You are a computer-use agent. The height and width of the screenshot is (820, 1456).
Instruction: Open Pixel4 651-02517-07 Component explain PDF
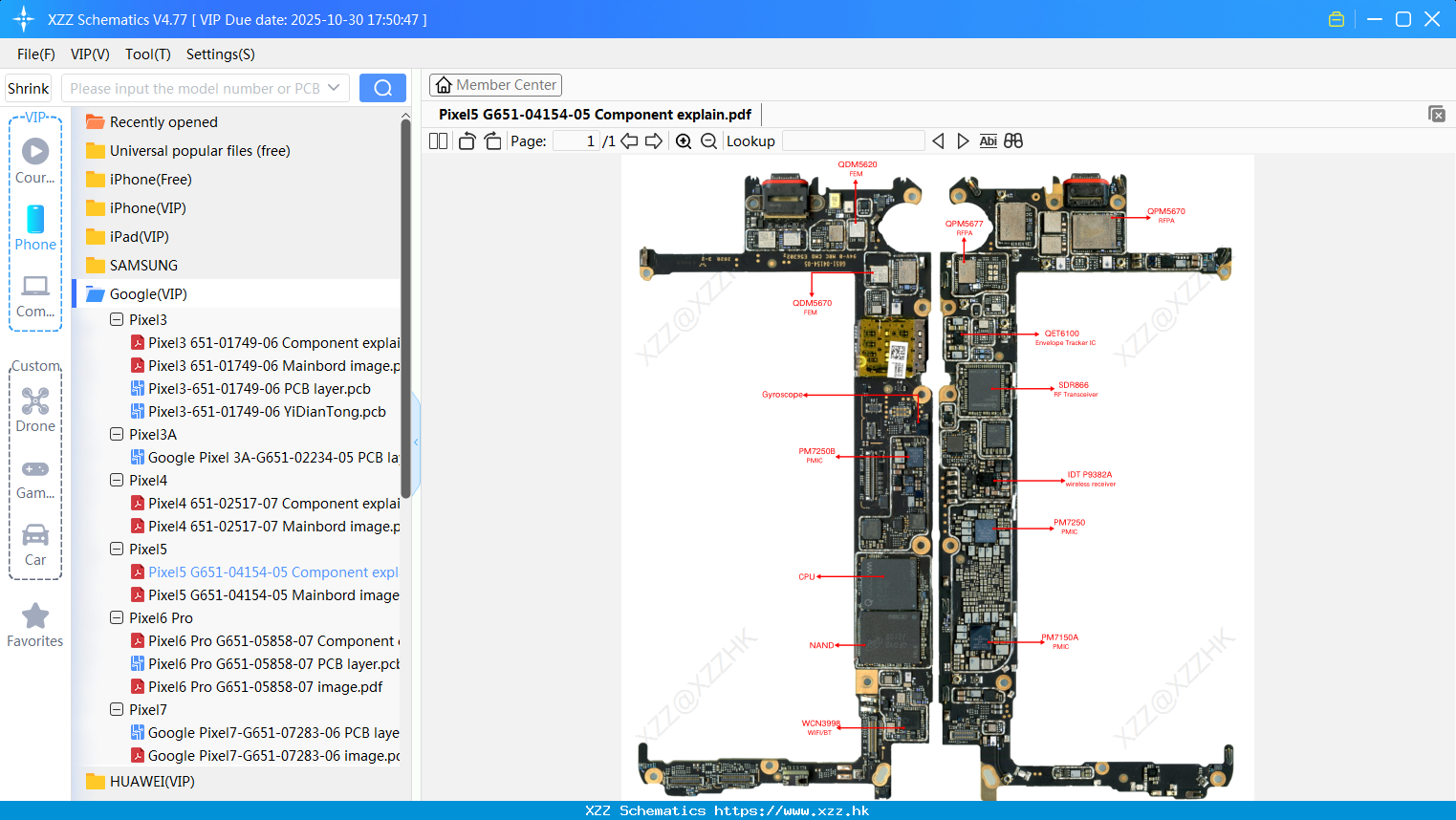(x=265, y=504)
